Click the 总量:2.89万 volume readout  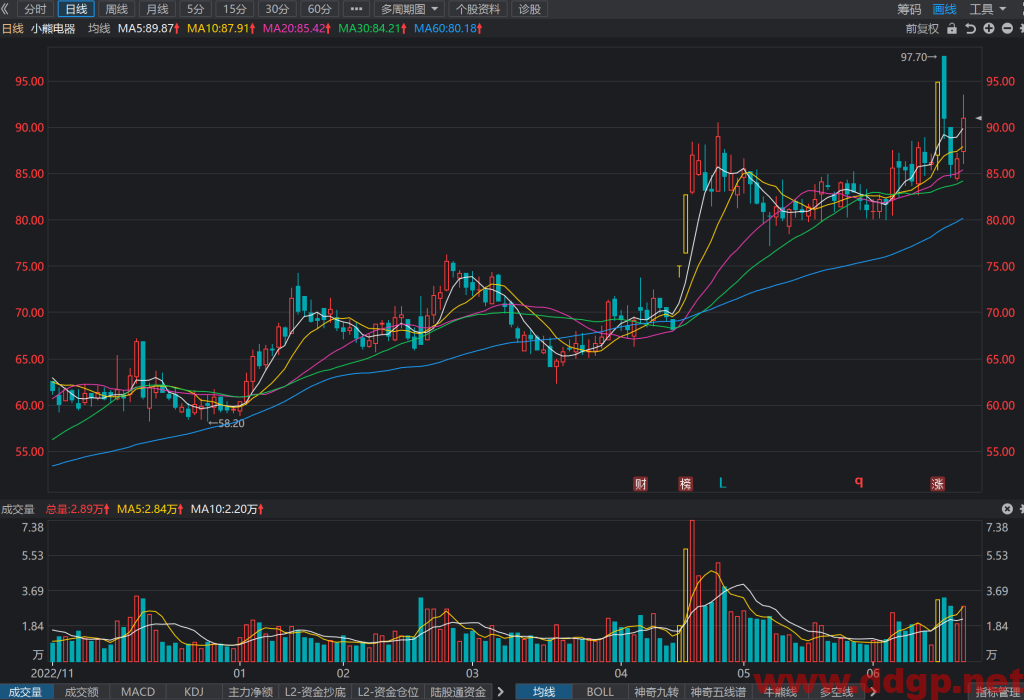tap(77, 509)
